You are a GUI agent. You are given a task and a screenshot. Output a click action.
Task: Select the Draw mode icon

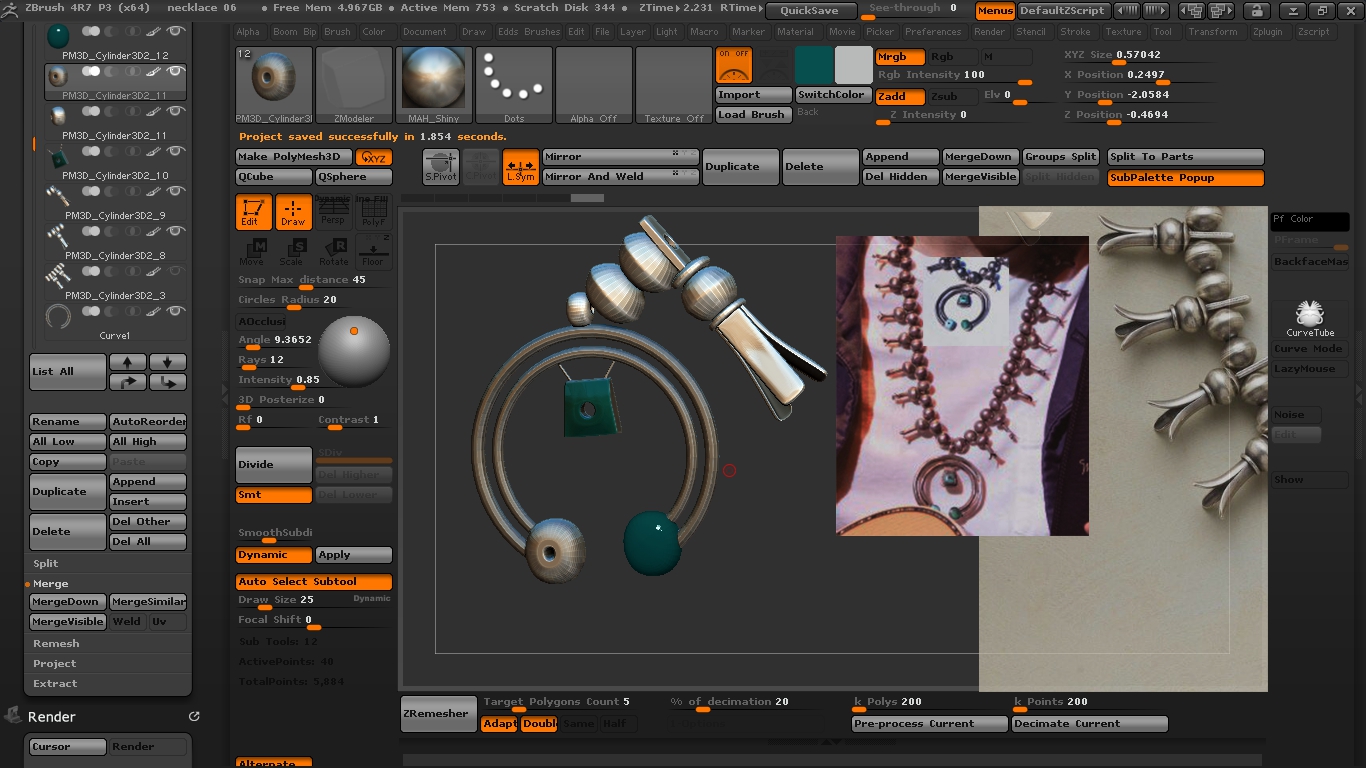coord(293,212)
